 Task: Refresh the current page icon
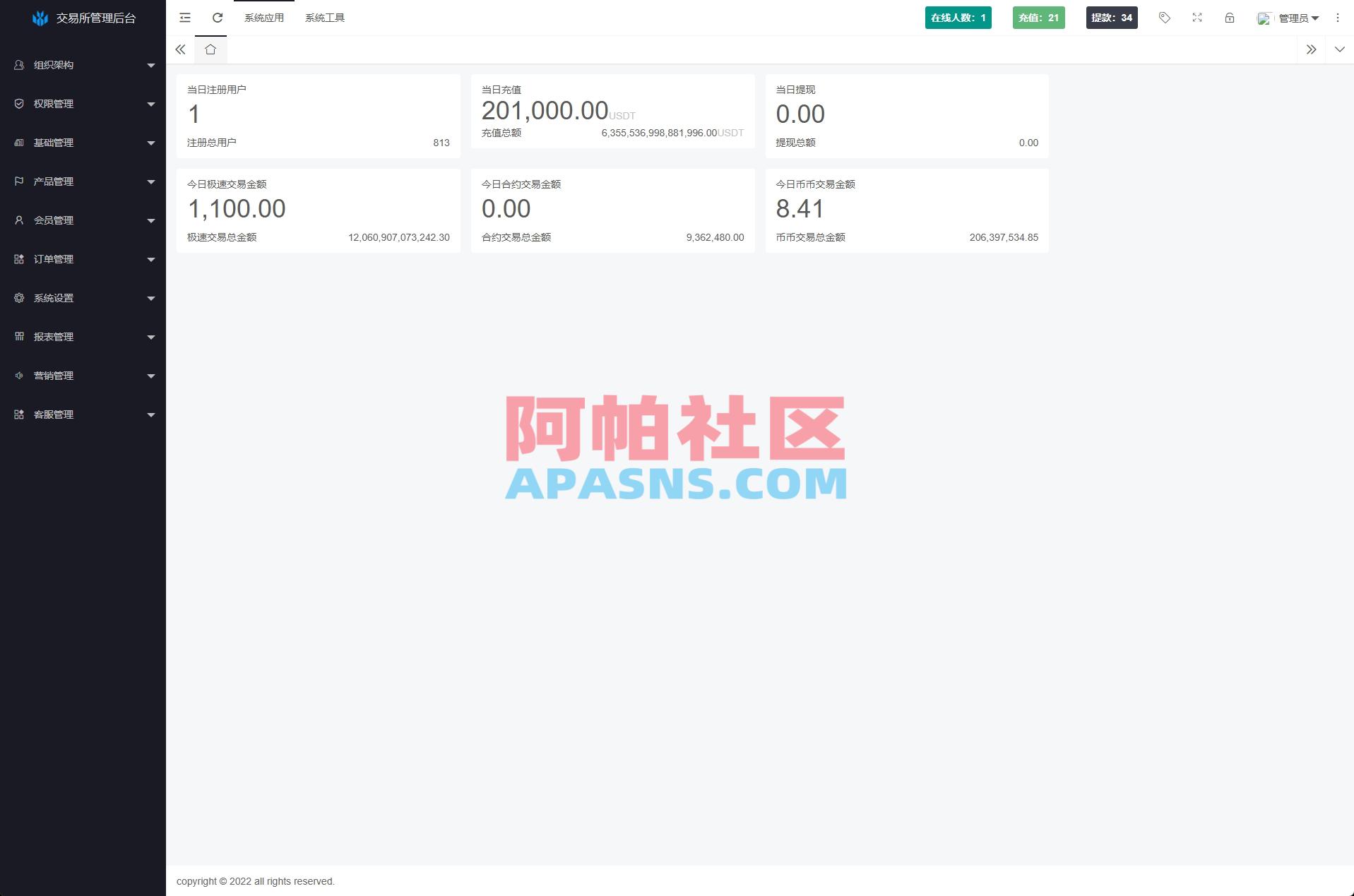(217, 18)
